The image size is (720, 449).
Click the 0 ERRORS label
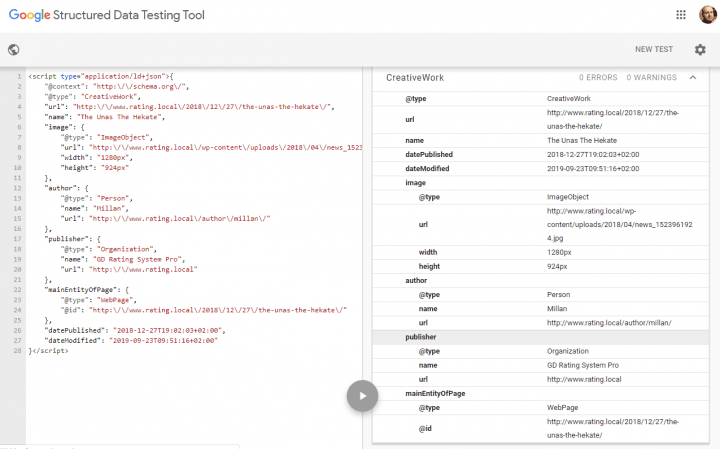click(598, 78)
